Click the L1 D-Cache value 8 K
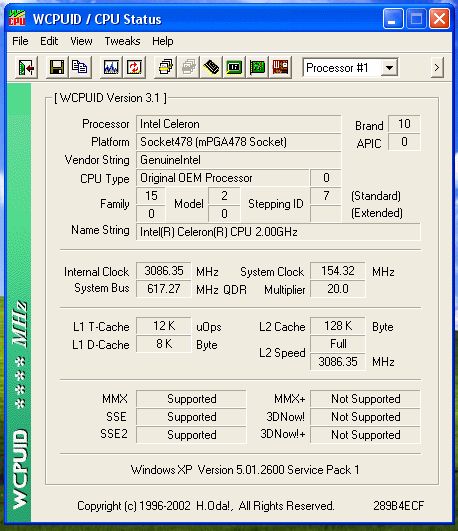The image size is (458, 531). pos(164,344)
